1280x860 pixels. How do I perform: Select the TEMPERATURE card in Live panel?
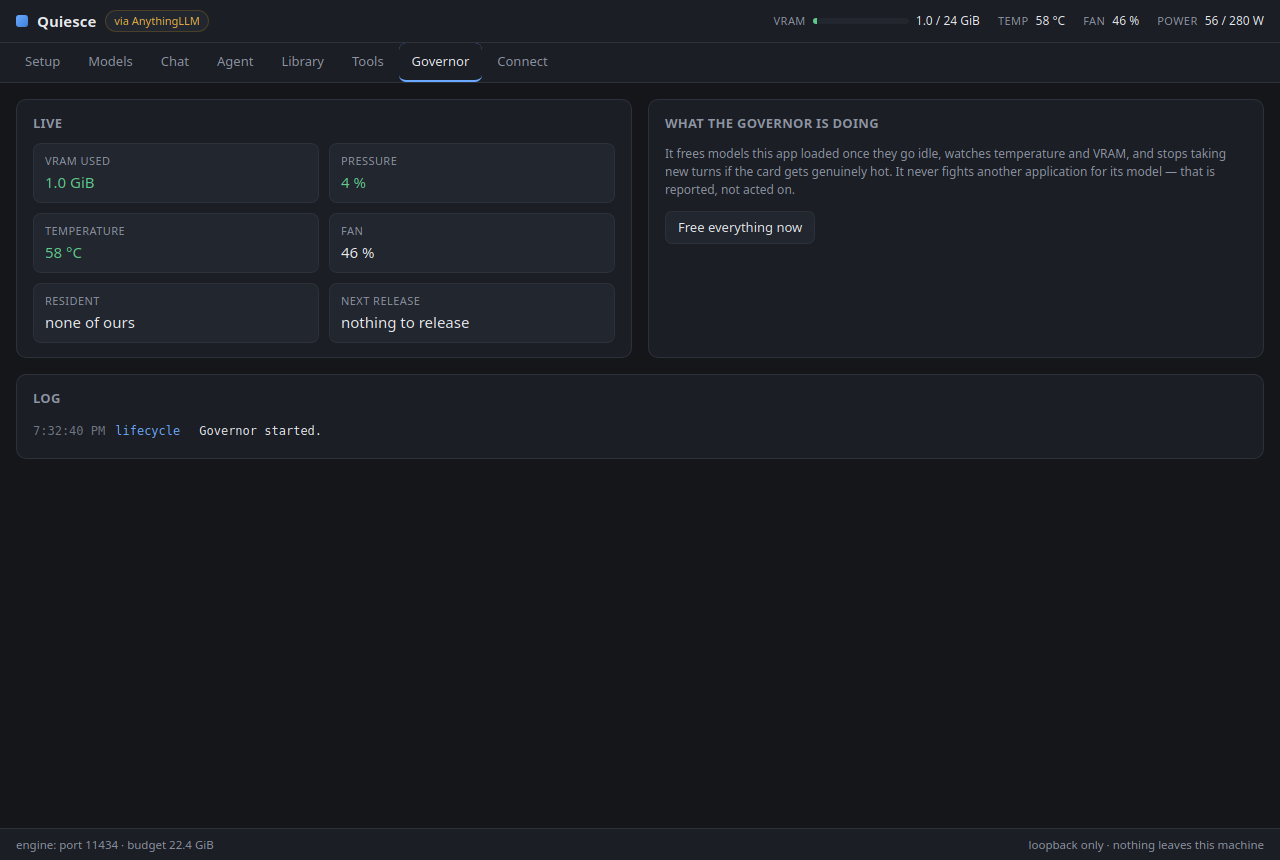(176, 243)
